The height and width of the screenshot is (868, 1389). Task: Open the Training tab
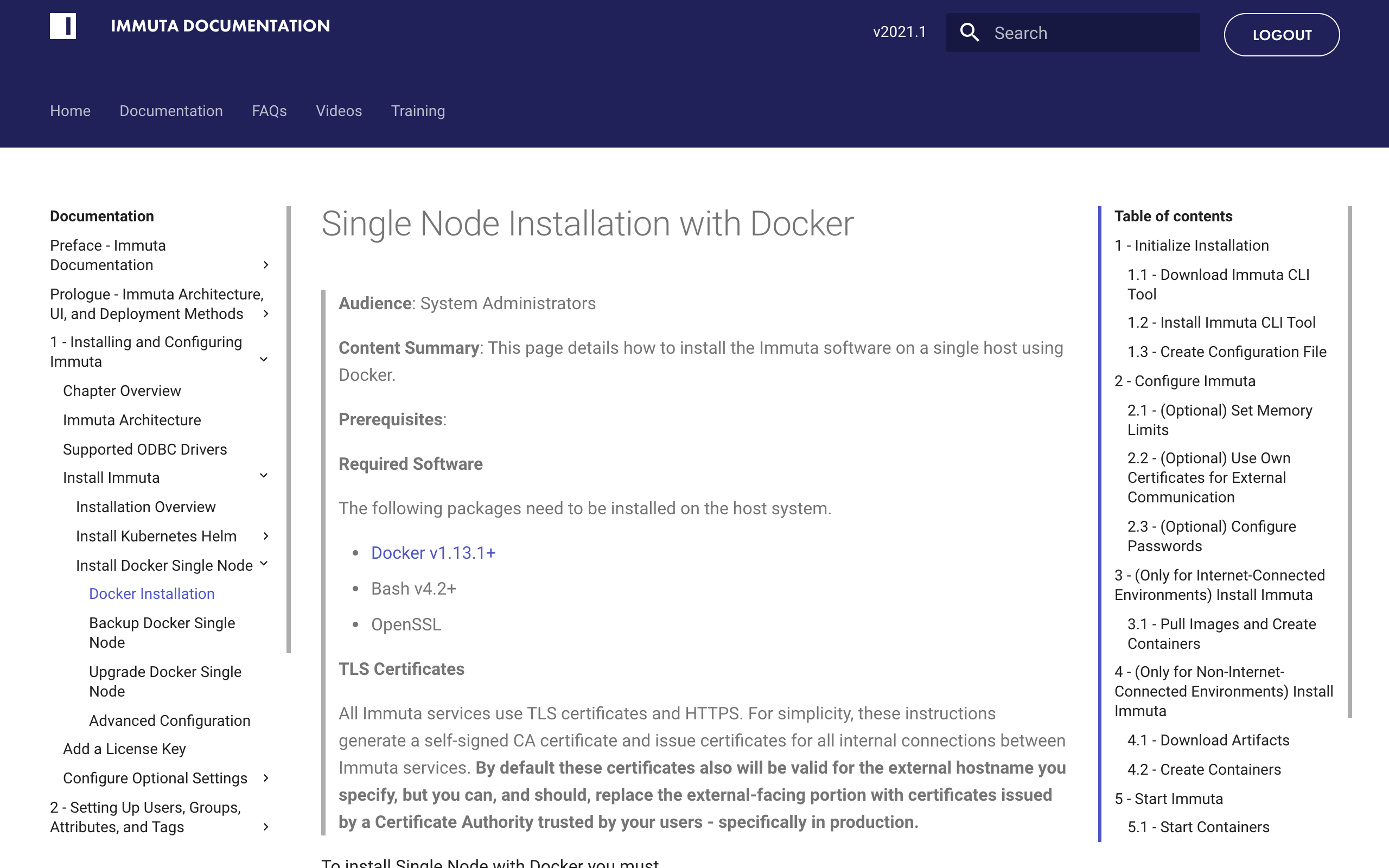[x=418, y=111]
